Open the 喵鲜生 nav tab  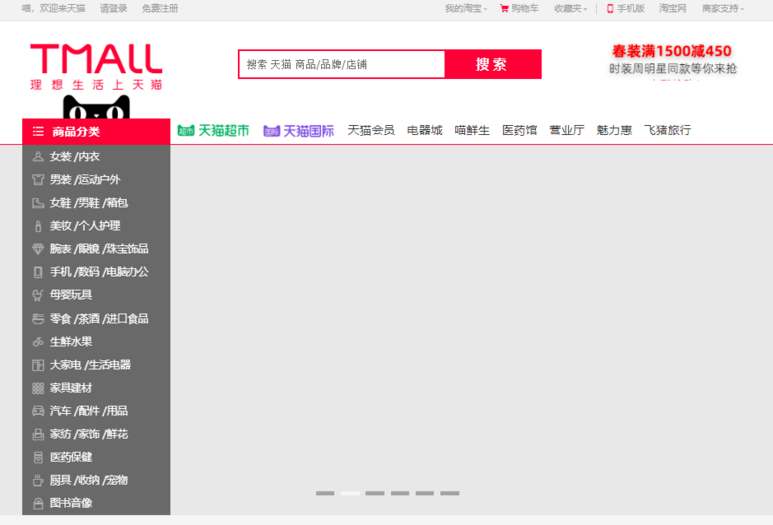tap(472, 131)
